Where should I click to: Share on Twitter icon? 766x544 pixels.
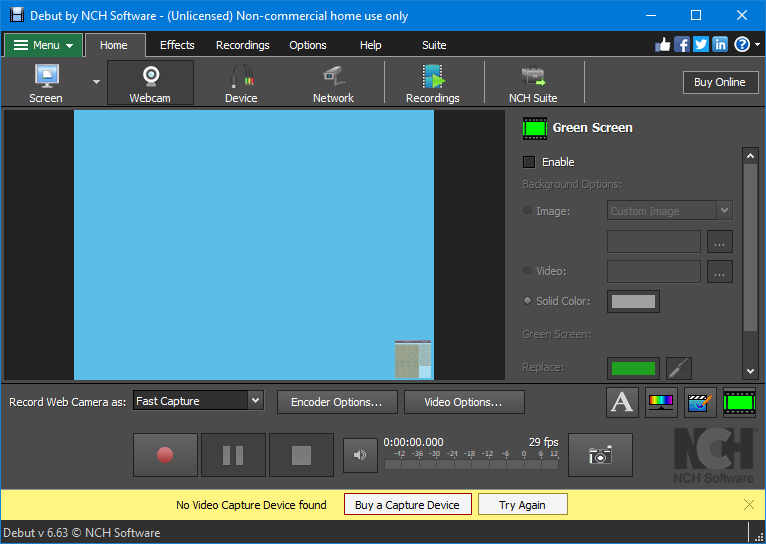[x=701, y=45]
